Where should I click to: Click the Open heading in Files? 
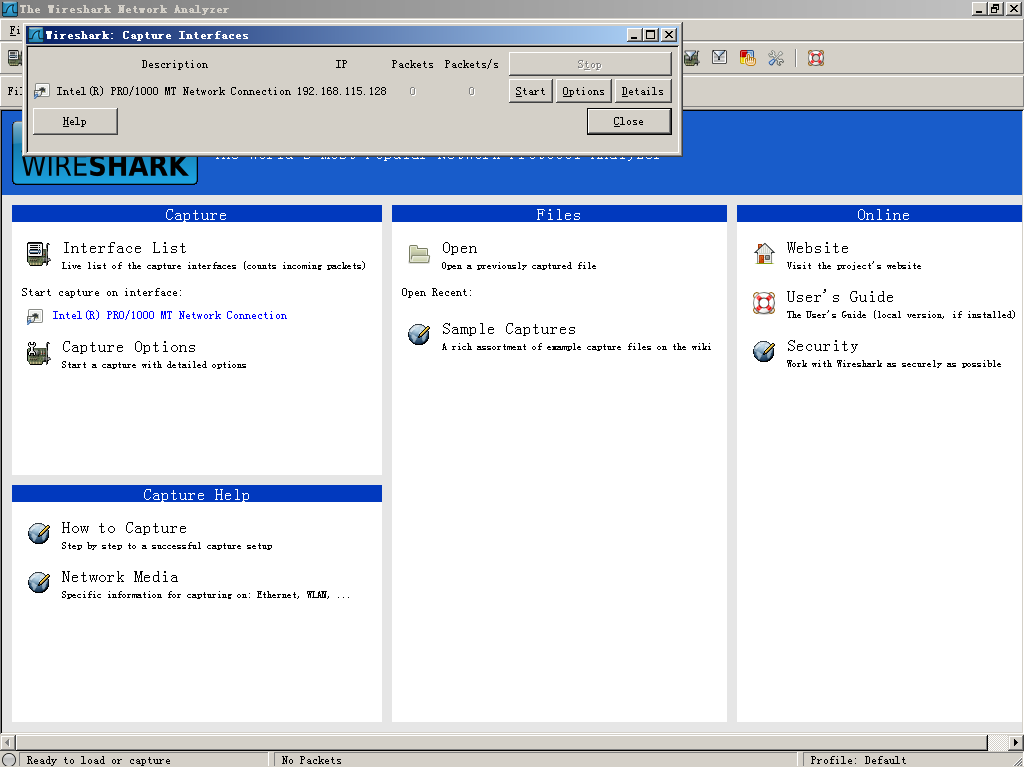[460, 248]
